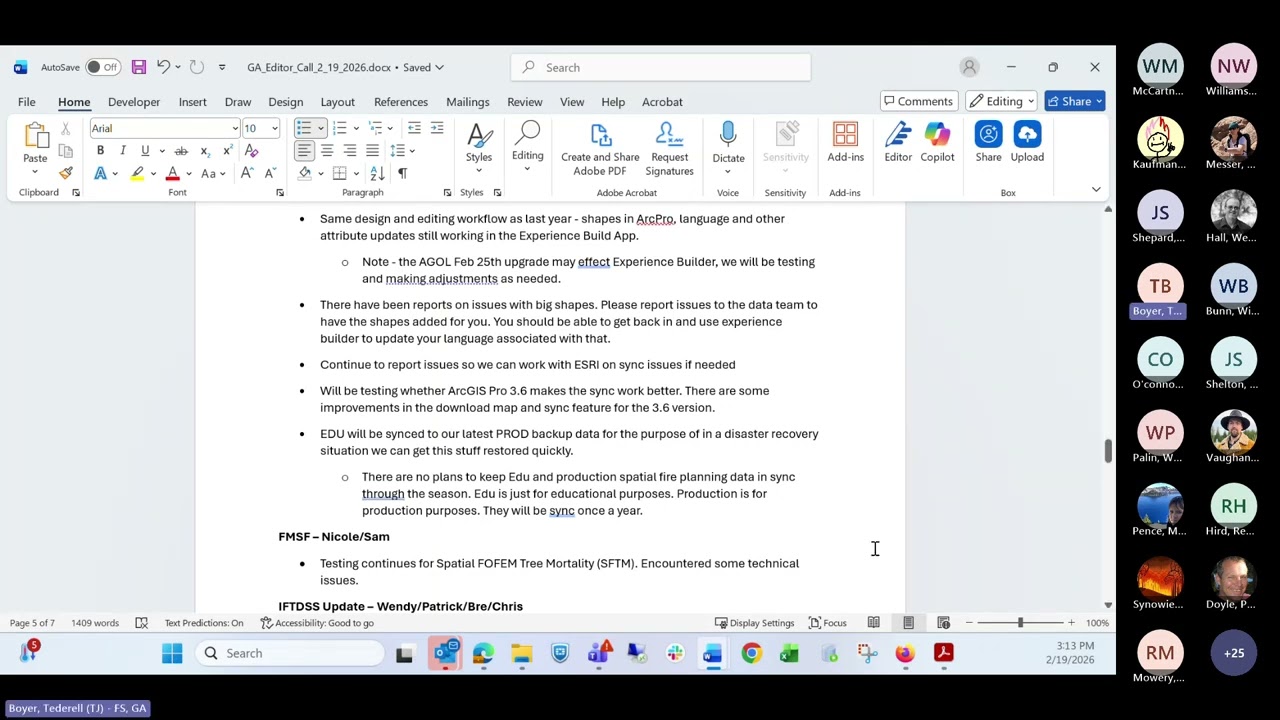Apply subscript formatting
Image resolution: width=1280 pixels, height=720 pixels.
pyautogui.click(x=205, y=151)
